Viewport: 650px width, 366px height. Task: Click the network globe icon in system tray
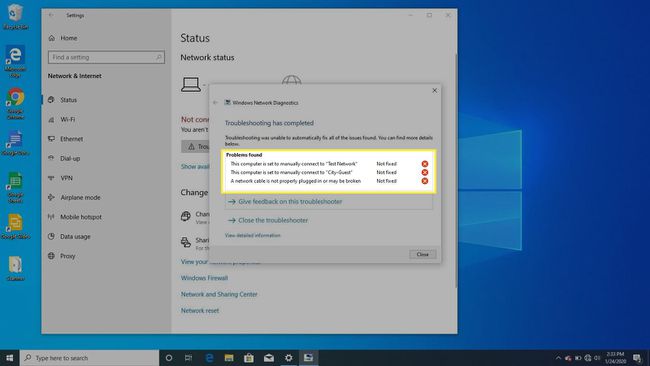click(587, 358)
